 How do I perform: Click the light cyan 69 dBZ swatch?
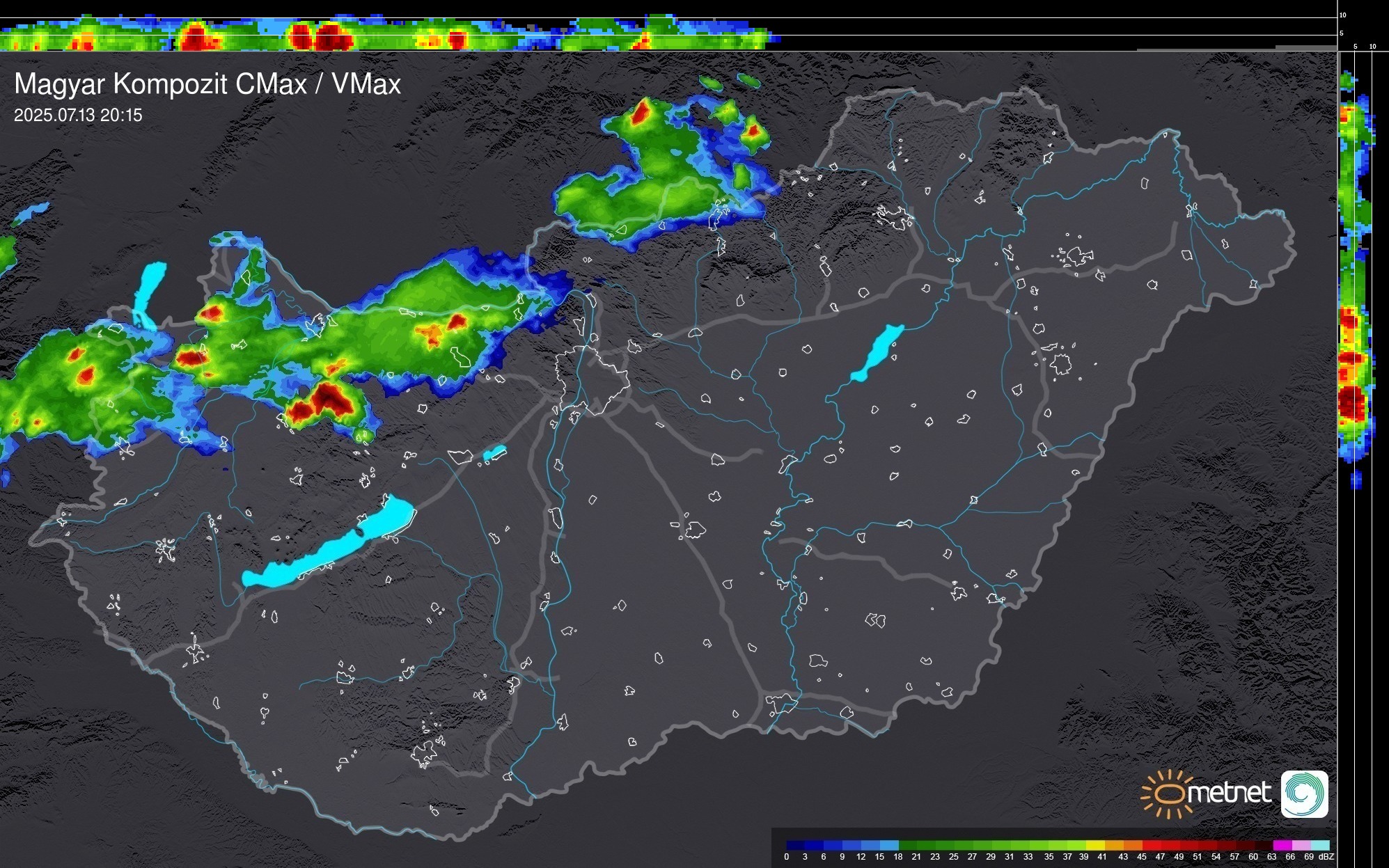1320,845
